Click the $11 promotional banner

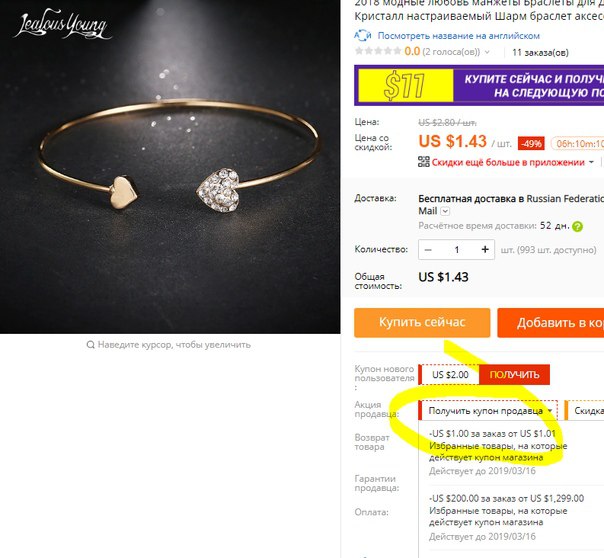pyautogui.click(x=479, y=85)
